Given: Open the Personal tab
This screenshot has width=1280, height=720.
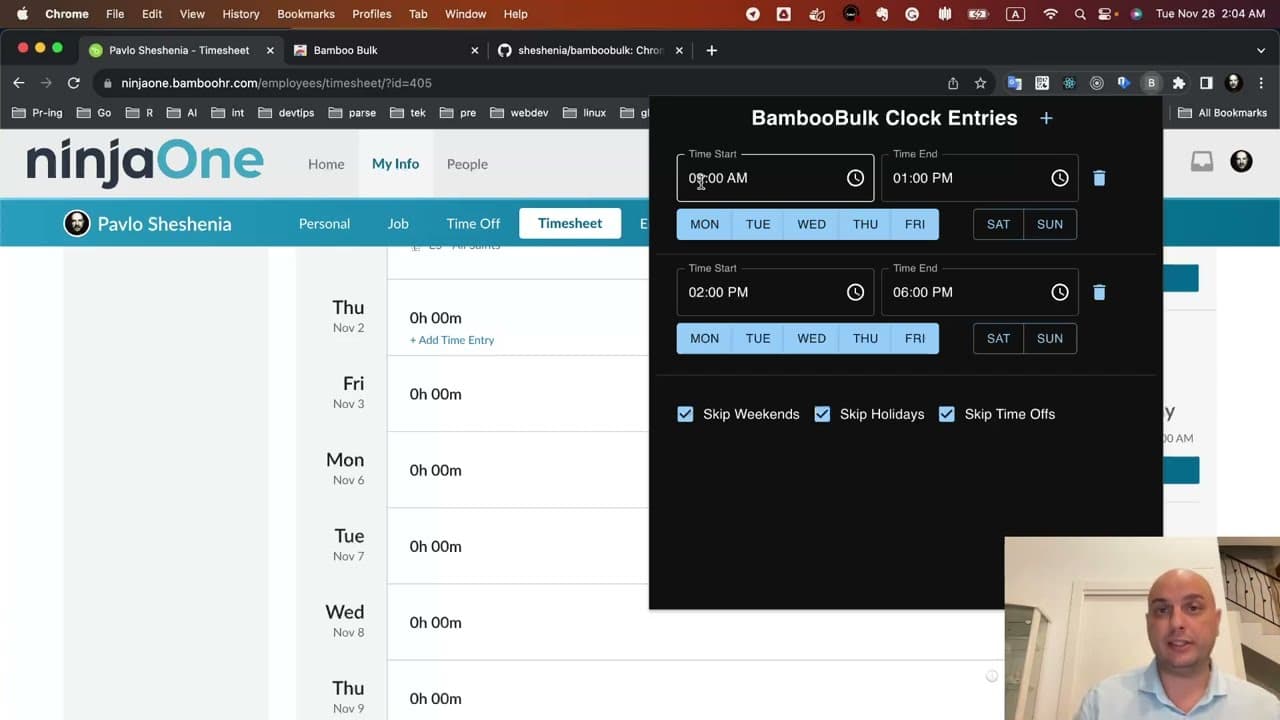Looking at the screenshot, I should click(x=324, y=224).
